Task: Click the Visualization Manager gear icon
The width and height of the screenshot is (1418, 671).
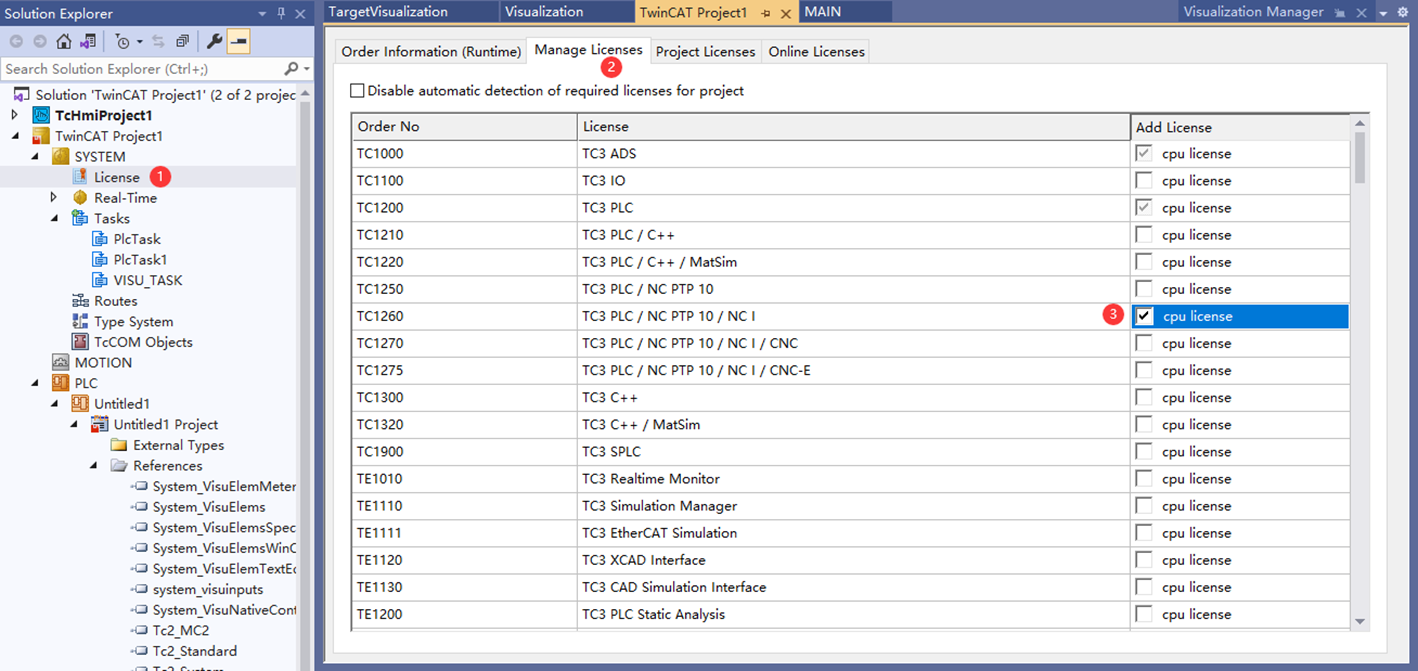Action: point(1404,13)
